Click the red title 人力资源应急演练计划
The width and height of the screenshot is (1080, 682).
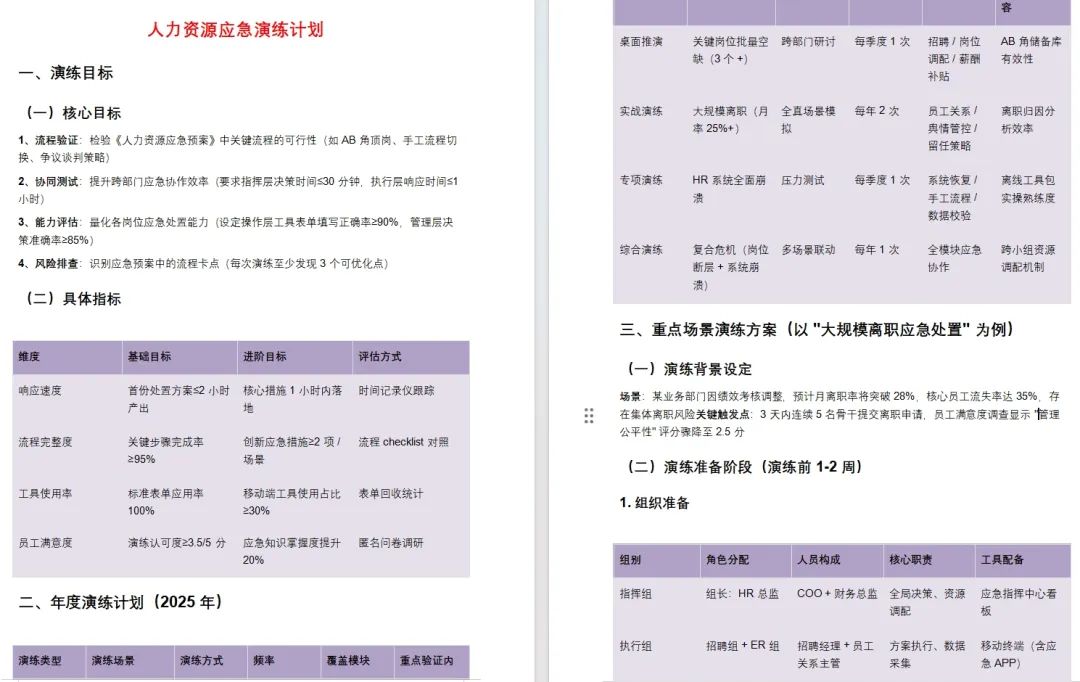pyautogui.click(x=236, y=30)
